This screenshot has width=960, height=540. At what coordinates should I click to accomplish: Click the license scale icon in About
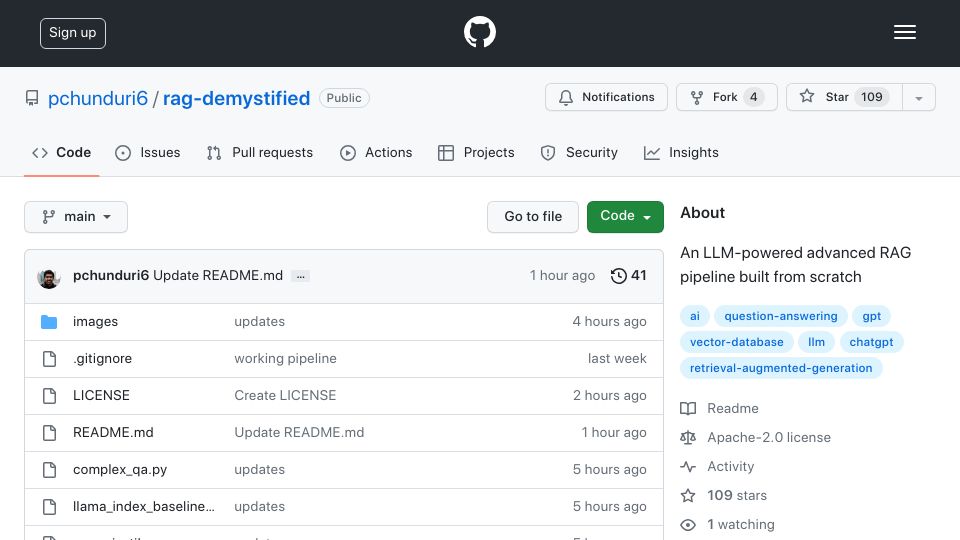(688, 438)
